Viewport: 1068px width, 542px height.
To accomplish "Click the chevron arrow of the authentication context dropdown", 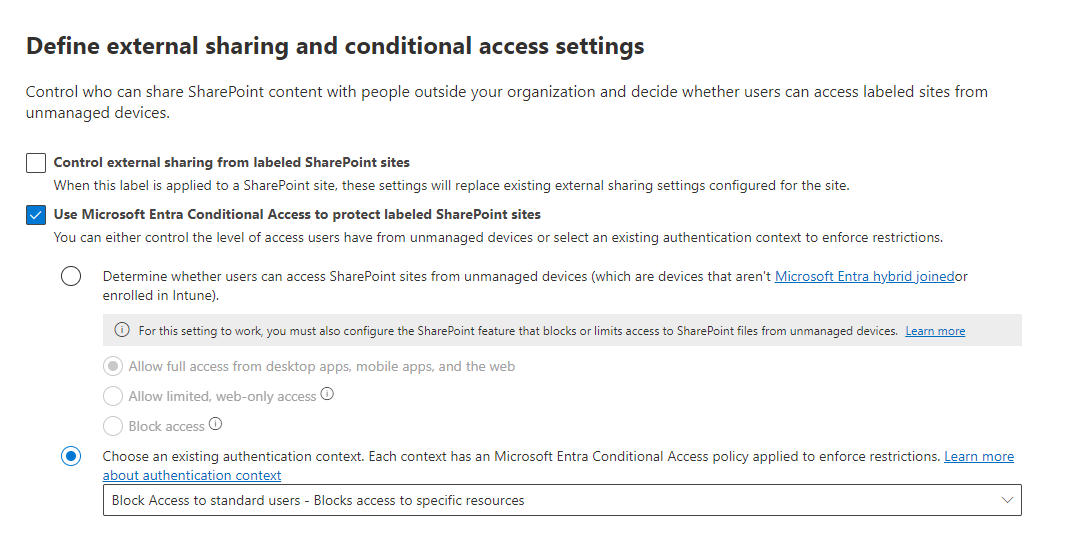I will (x=1006, y=500).
